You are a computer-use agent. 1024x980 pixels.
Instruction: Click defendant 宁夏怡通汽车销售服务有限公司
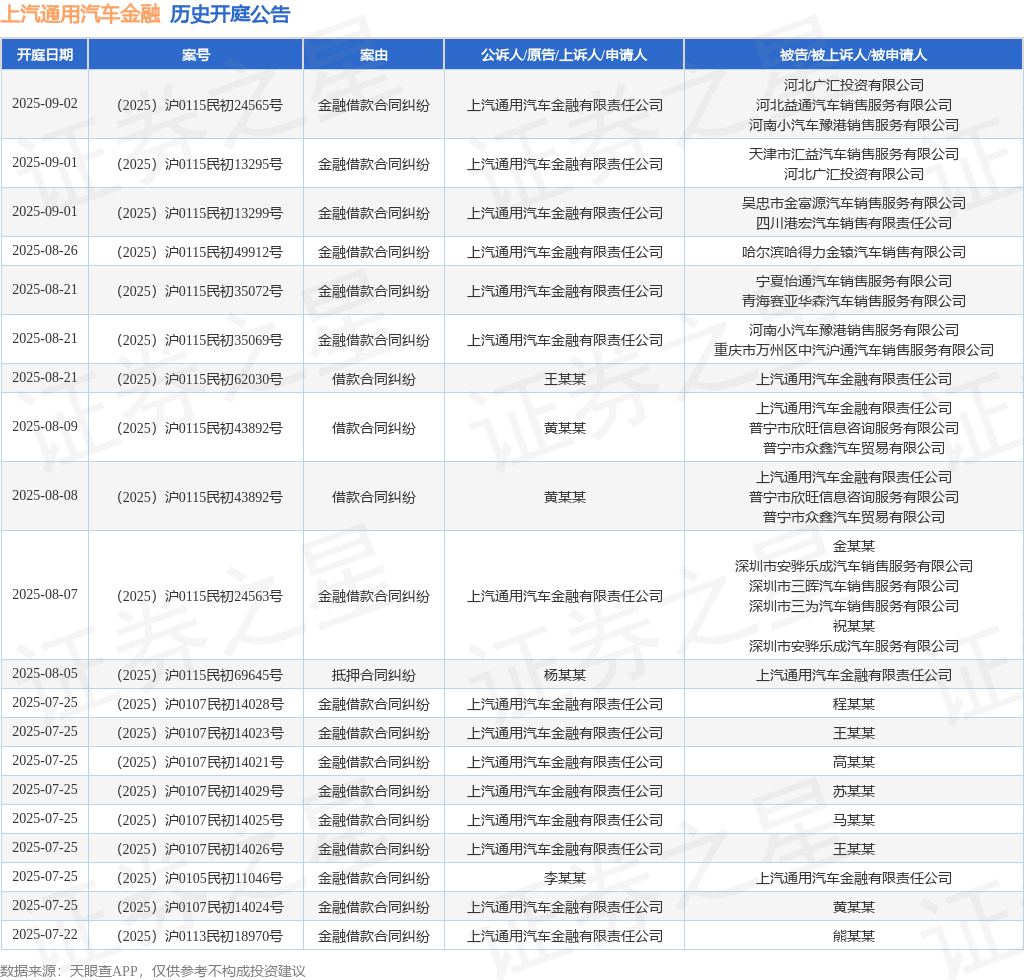tap(854, 281)
